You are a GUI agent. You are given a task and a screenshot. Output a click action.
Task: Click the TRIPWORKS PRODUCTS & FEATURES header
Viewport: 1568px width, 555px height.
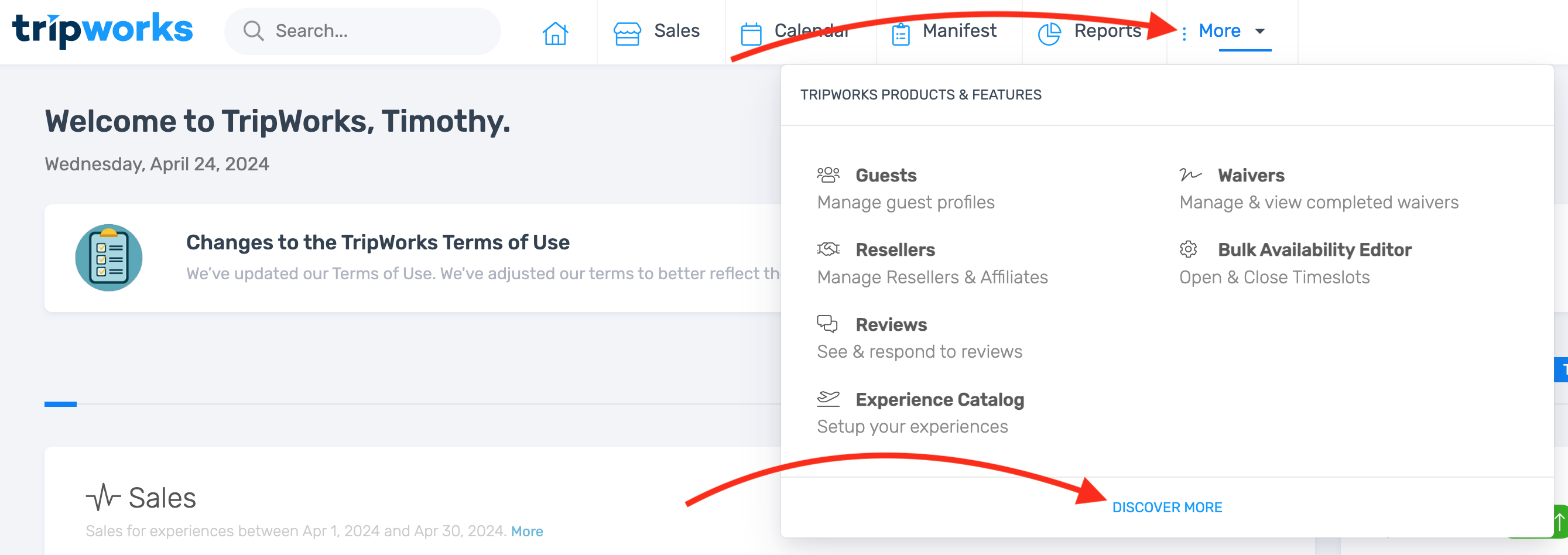(920, 95)
